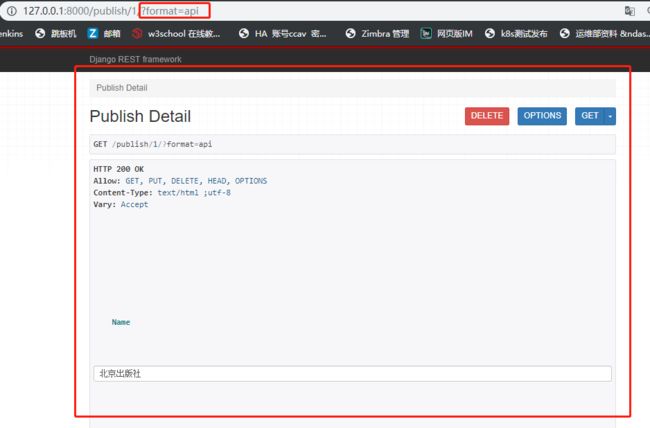The width and height of the screenshot is (650, 428).
Task: Open the k8s测试发布 bookmark
Action: pyautogui.click(x=516, y=34)
